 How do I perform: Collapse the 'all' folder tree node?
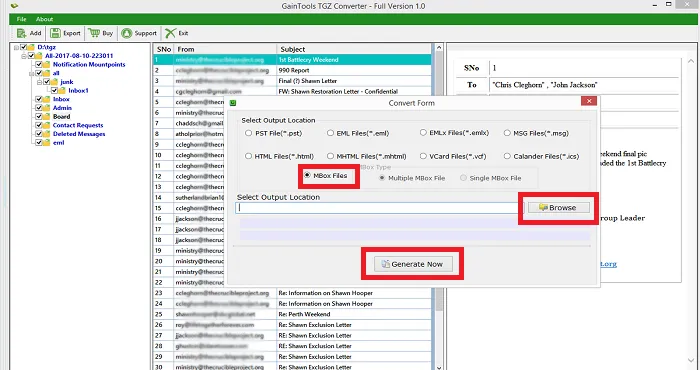[x=32, y=73]
